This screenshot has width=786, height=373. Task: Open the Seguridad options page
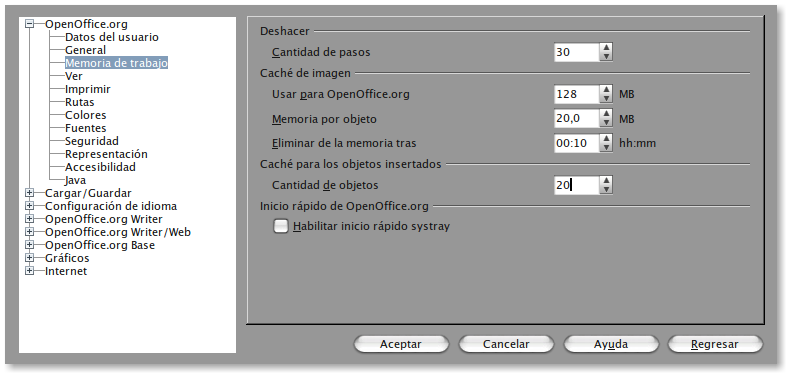(x=92, y=141)
